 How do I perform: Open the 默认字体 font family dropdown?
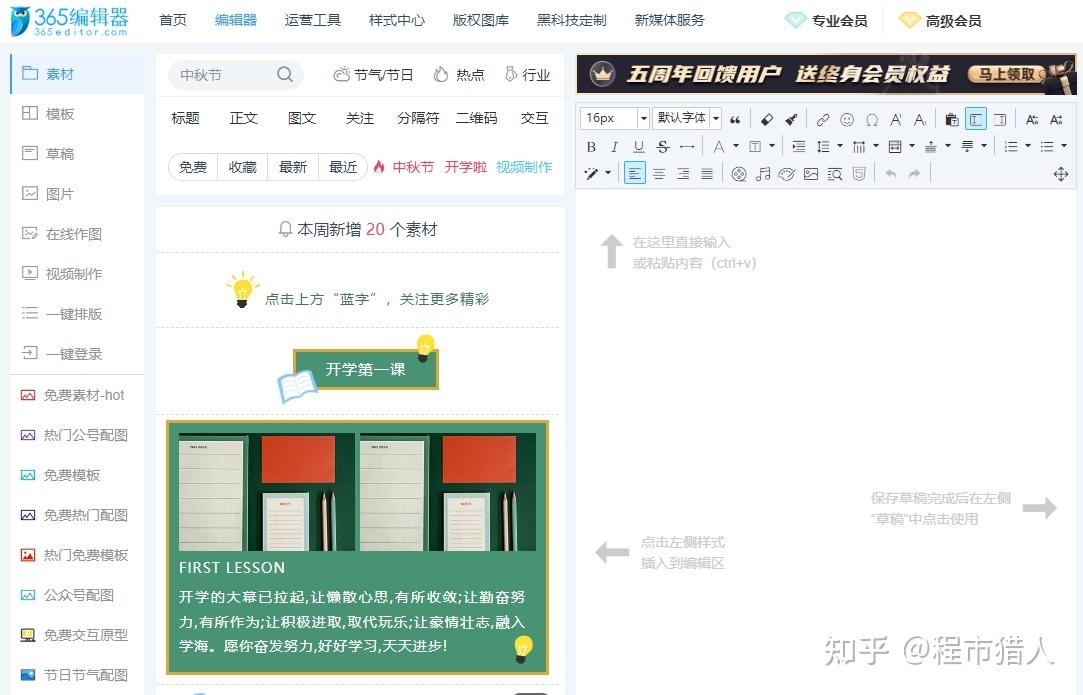click(683, 120)
